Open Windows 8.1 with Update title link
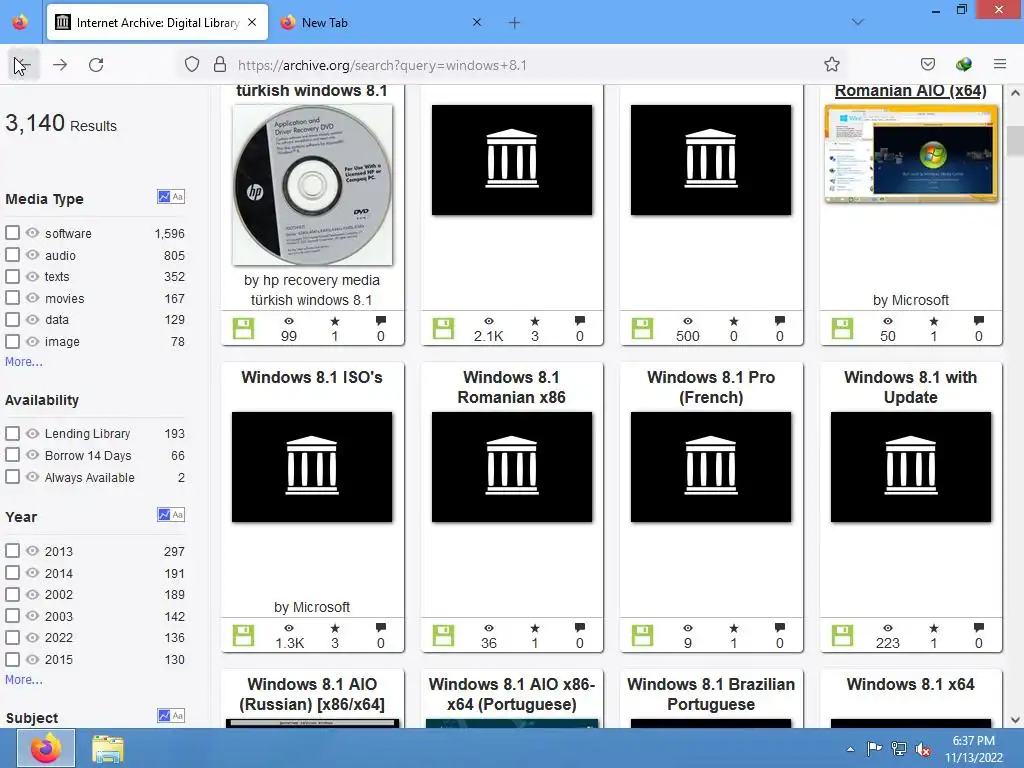Viewport: 1024px width, 768px height. coord(910,387)
